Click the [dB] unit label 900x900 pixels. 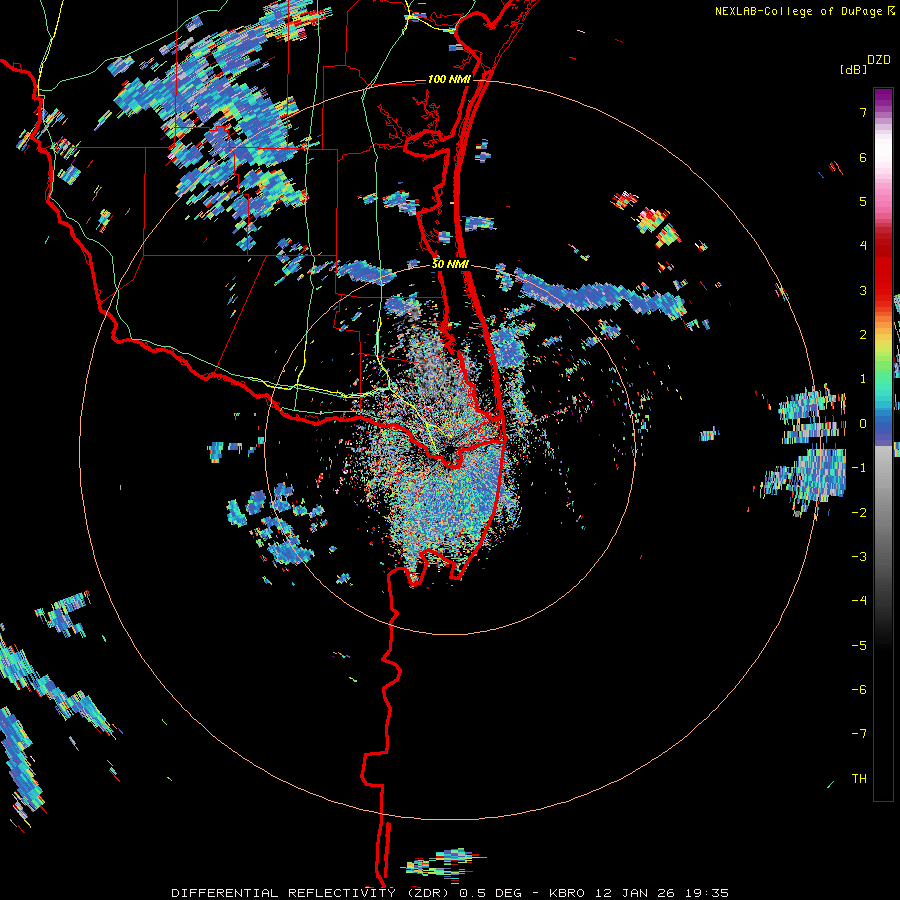pos(853,69)
